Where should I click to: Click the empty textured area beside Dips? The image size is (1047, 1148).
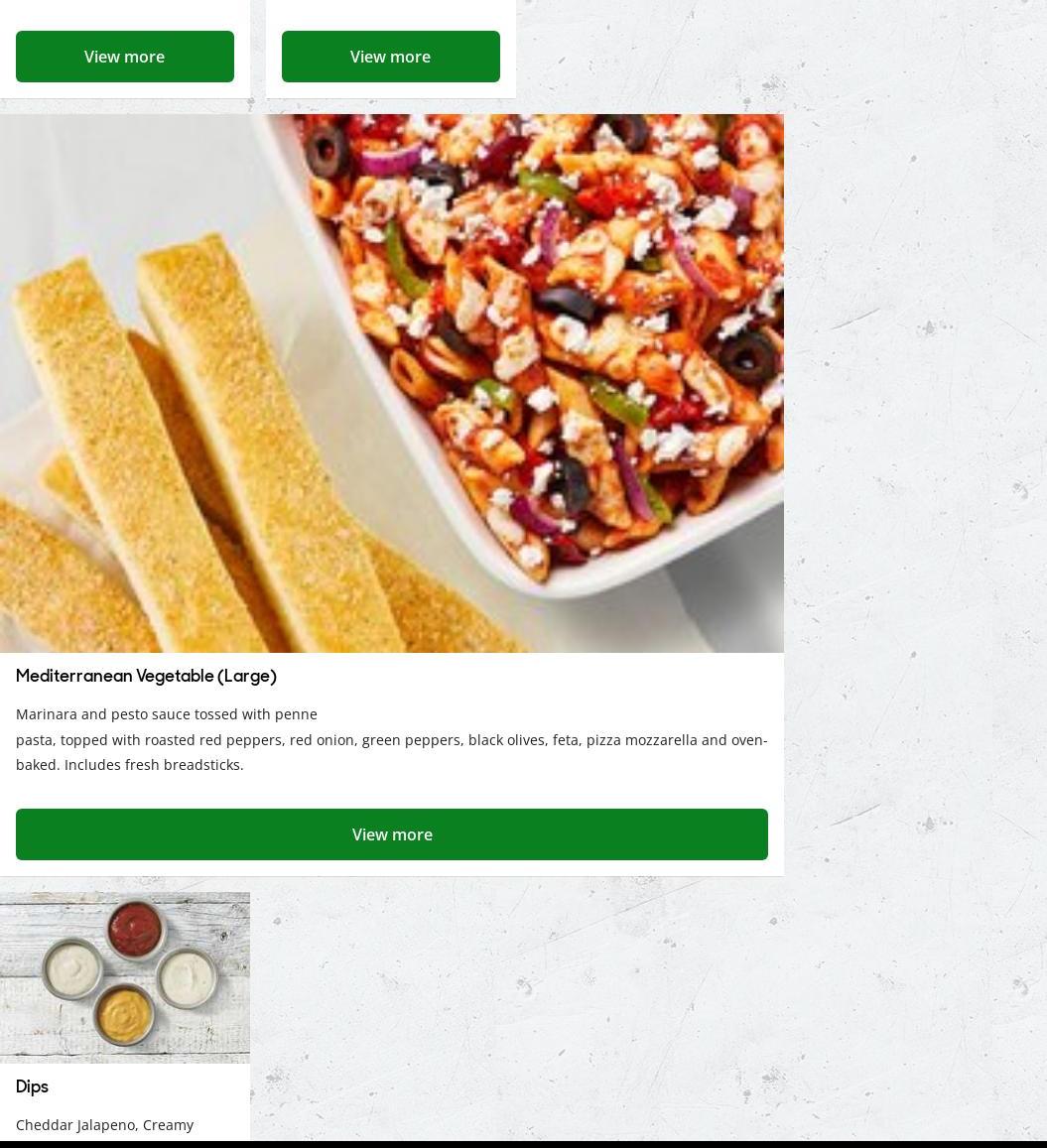click(644, 1010)
